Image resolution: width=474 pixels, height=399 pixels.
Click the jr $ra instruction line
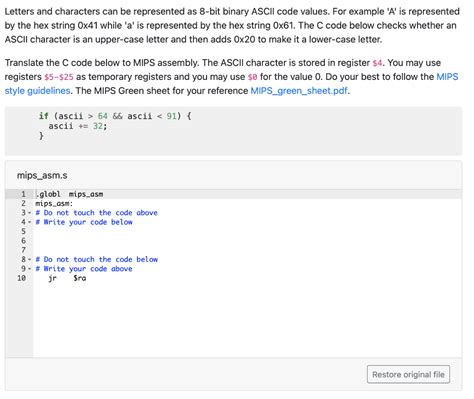click(67, 278)
